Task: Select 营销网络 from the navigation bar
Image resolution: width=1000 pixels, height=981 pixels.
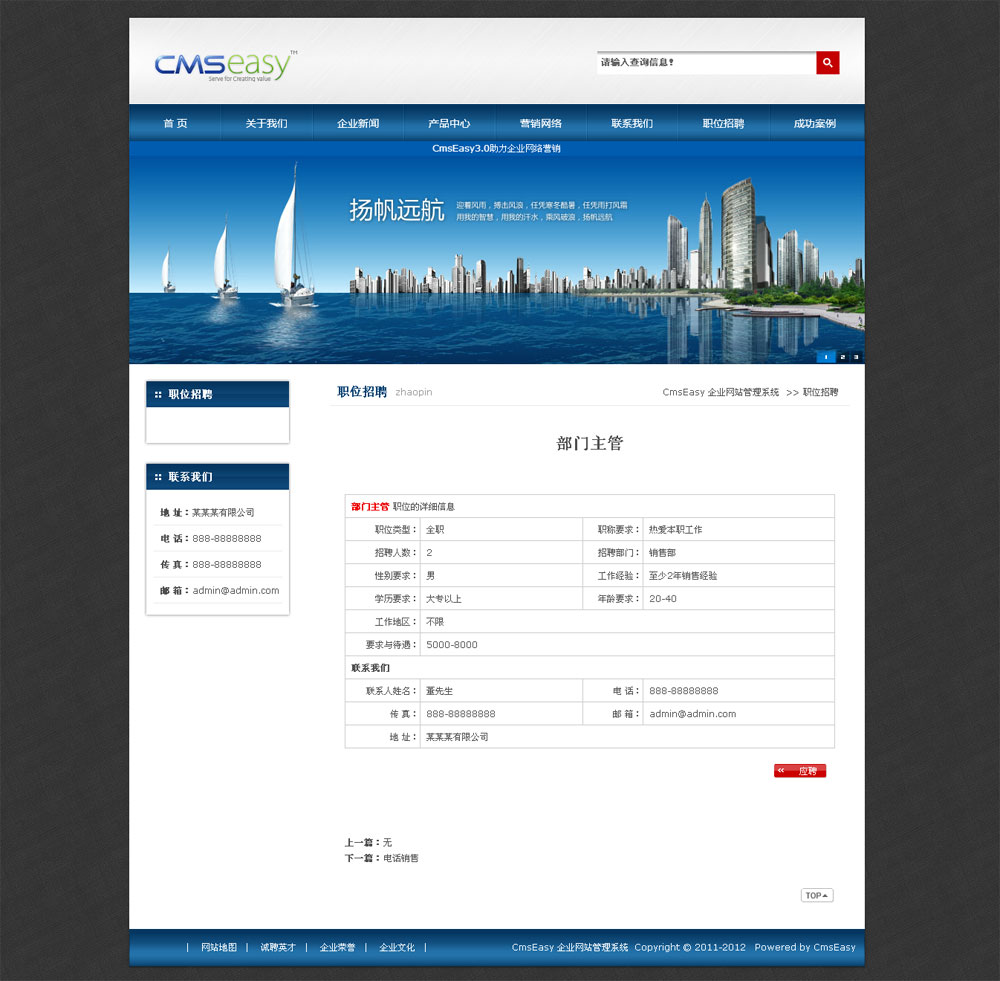Action: (x=540, y=124)
